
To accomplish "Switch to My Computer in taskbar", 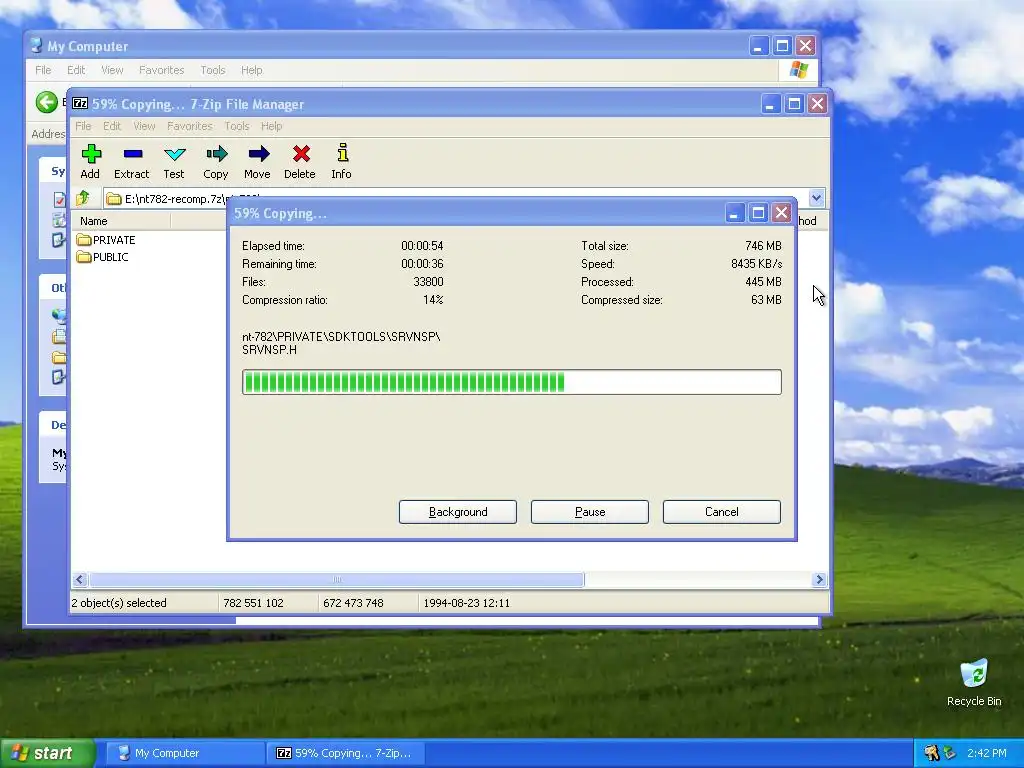I will [x=184, y=753].
